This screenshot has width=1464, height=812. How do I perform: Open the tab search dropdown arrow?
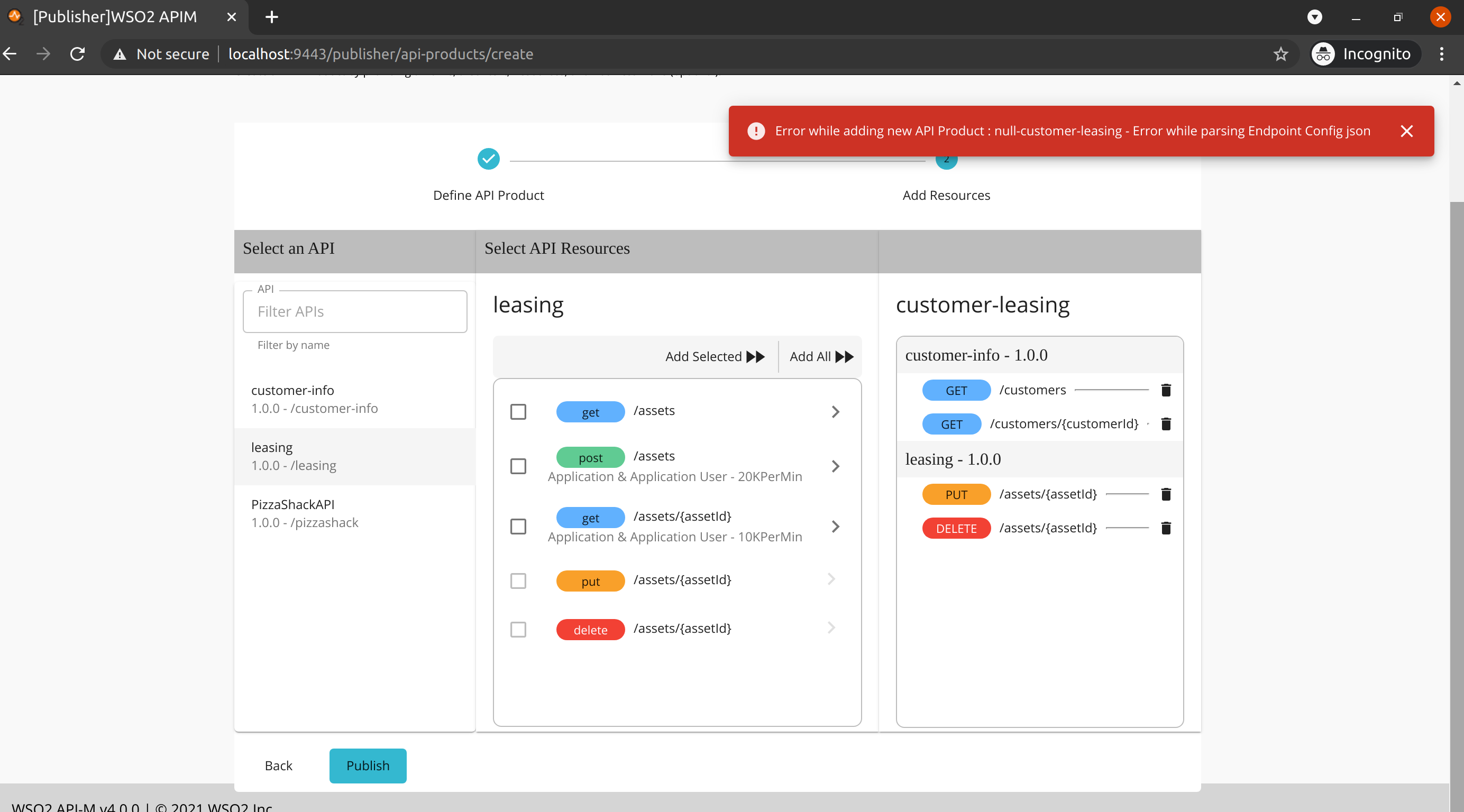click(1314, 17)
